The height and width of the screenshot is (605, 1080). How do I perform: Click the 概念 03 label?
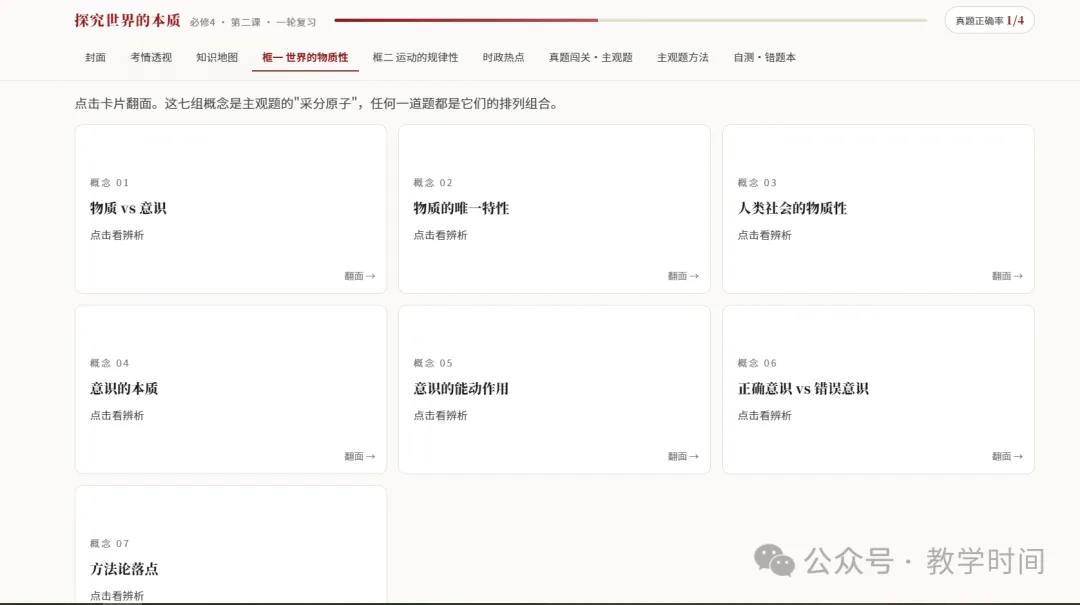coord(757,183)
